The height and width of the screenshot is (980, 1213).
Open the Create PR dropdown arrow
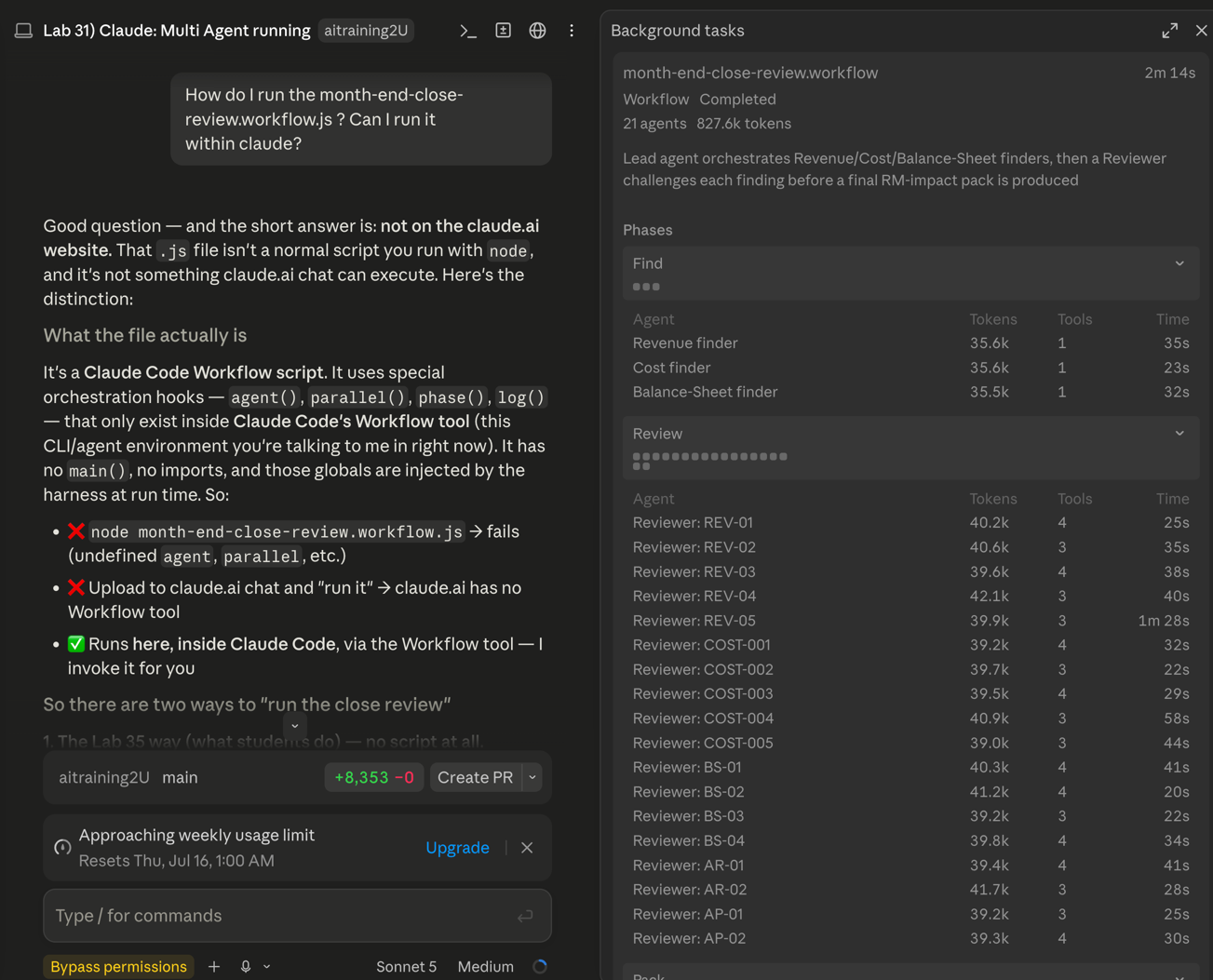532,777
